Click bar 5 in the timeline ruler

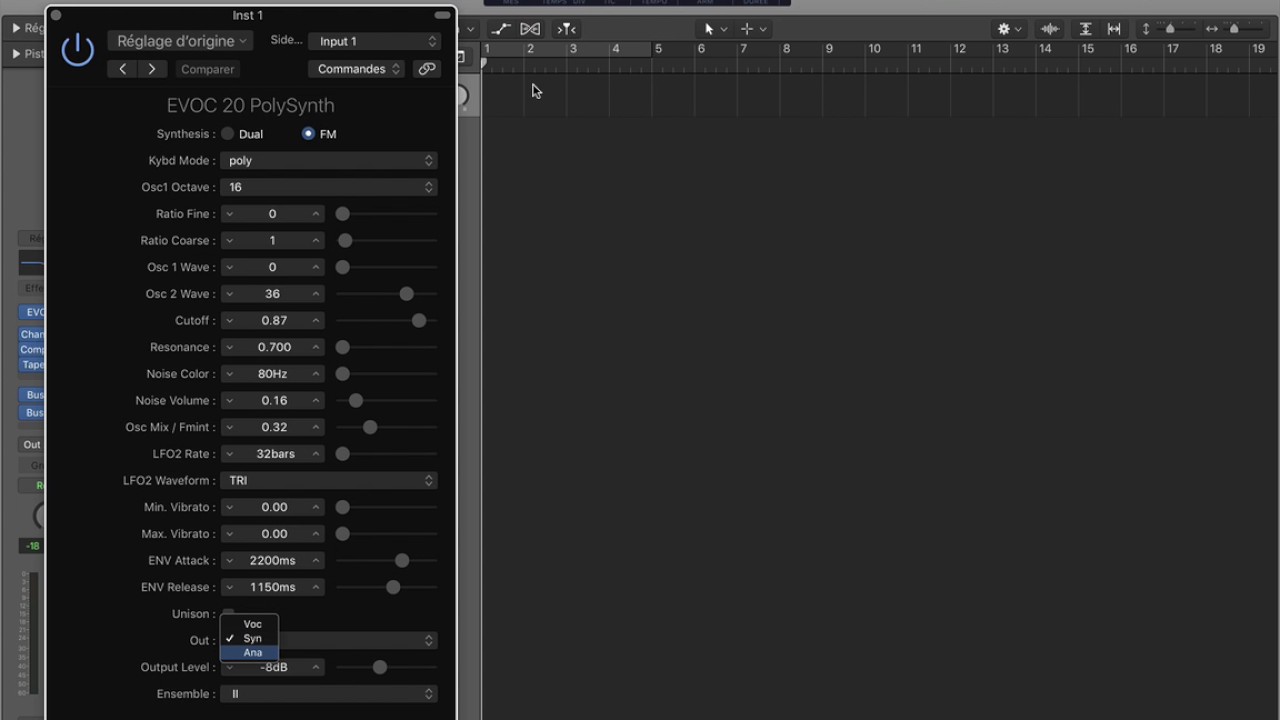coord(658,49)
